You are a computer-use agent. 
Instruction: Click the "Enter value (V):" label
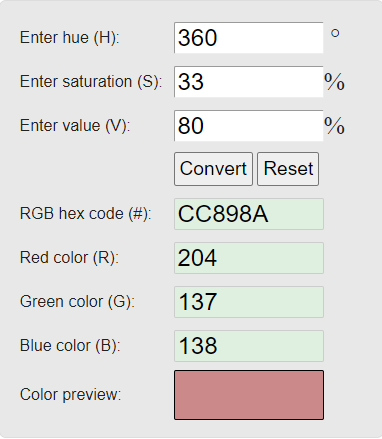click(75, 126)
